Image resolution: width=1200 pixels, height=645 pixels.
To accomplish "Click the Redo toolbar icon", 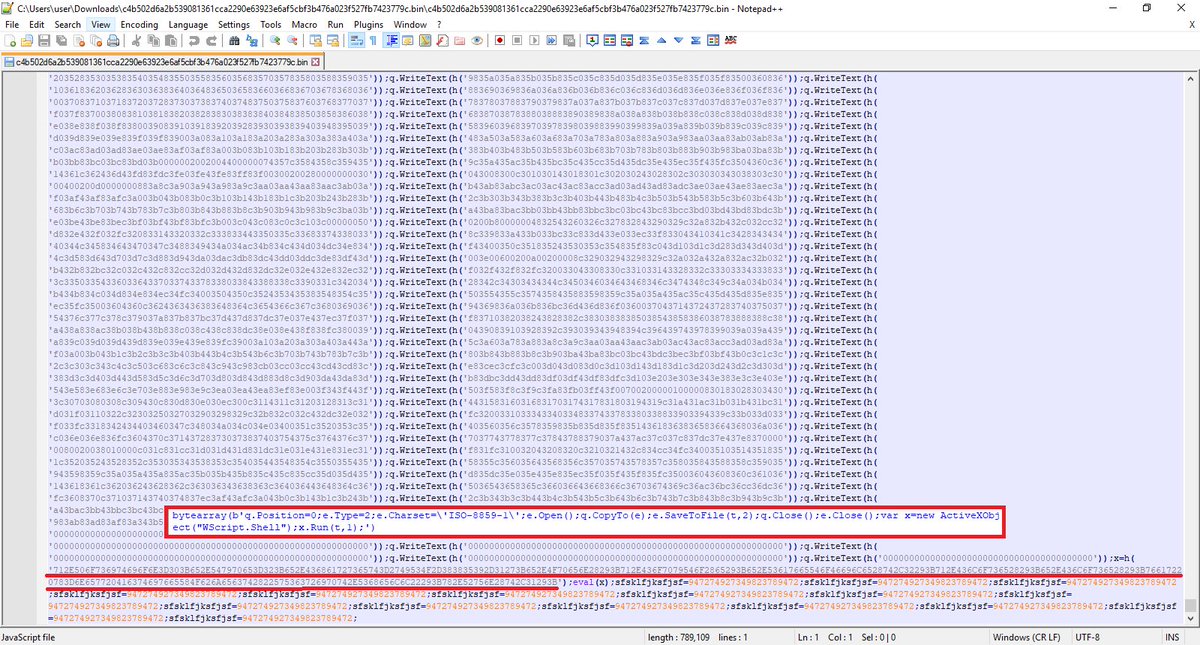I will [212, 40].
